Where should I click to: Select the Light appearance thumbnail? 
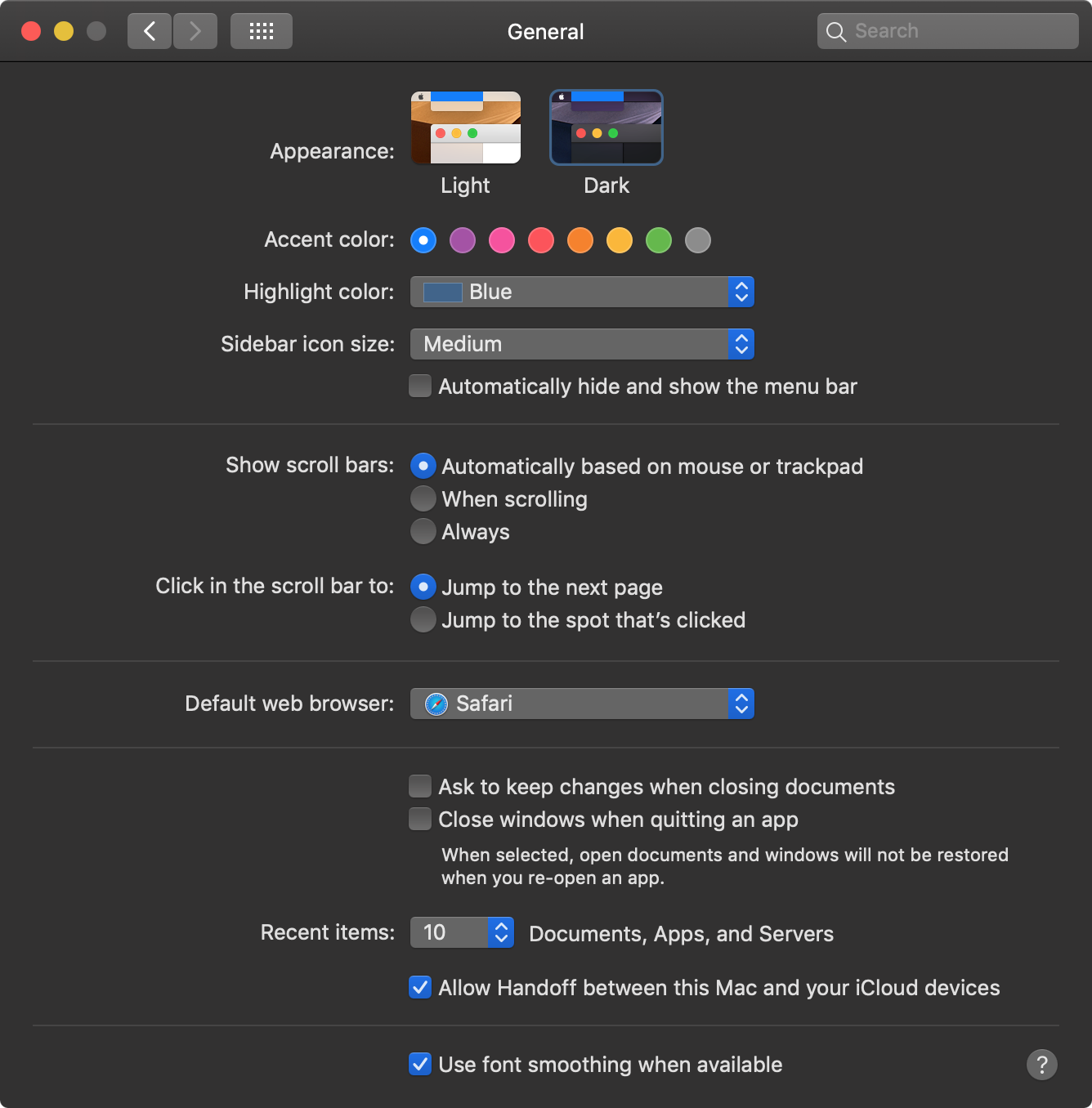coord(466,127)
